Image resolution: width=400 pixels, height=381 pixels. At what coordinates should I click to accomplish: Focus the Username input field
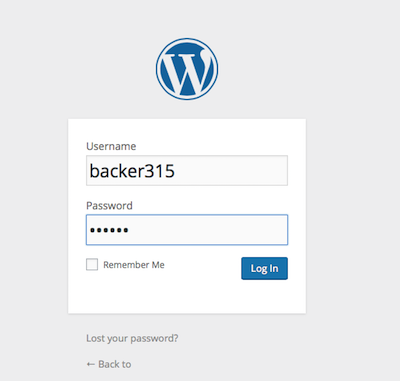click(x=187, y=170)
